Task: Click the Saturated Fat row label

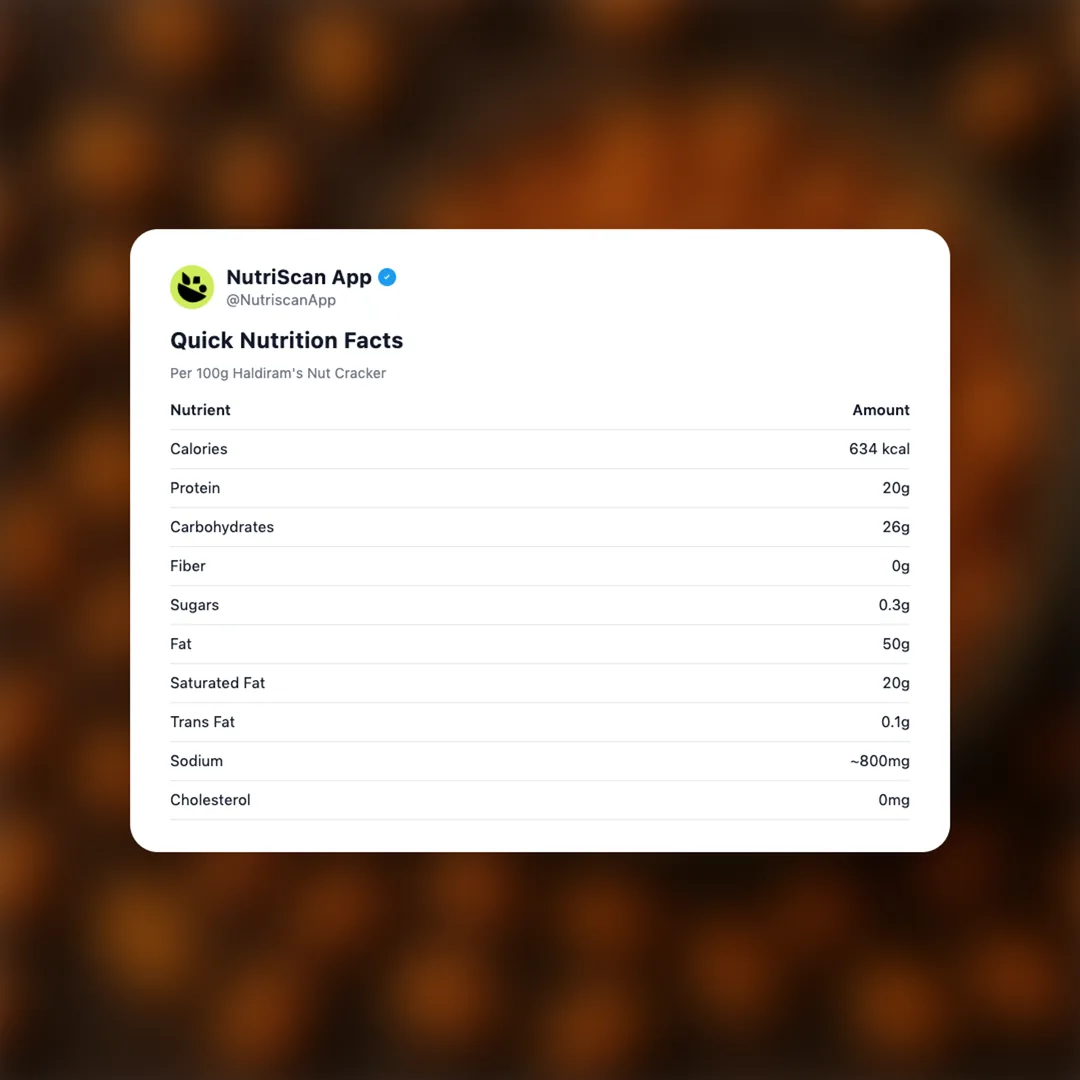Action: (217, 683)
